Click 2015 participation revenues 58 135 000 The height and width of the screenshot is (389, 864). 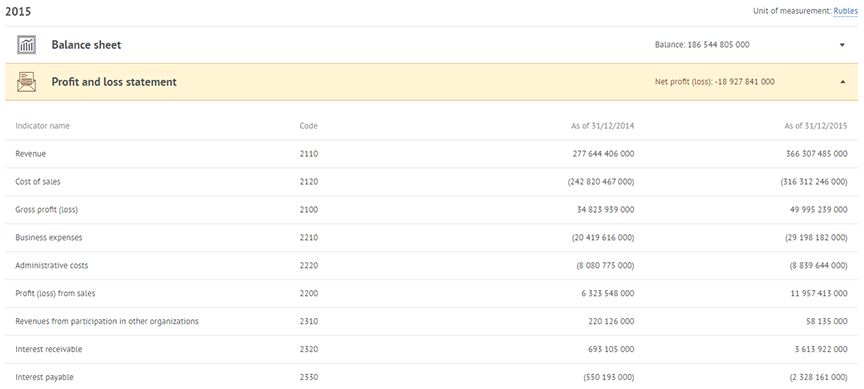coord(827,321)
